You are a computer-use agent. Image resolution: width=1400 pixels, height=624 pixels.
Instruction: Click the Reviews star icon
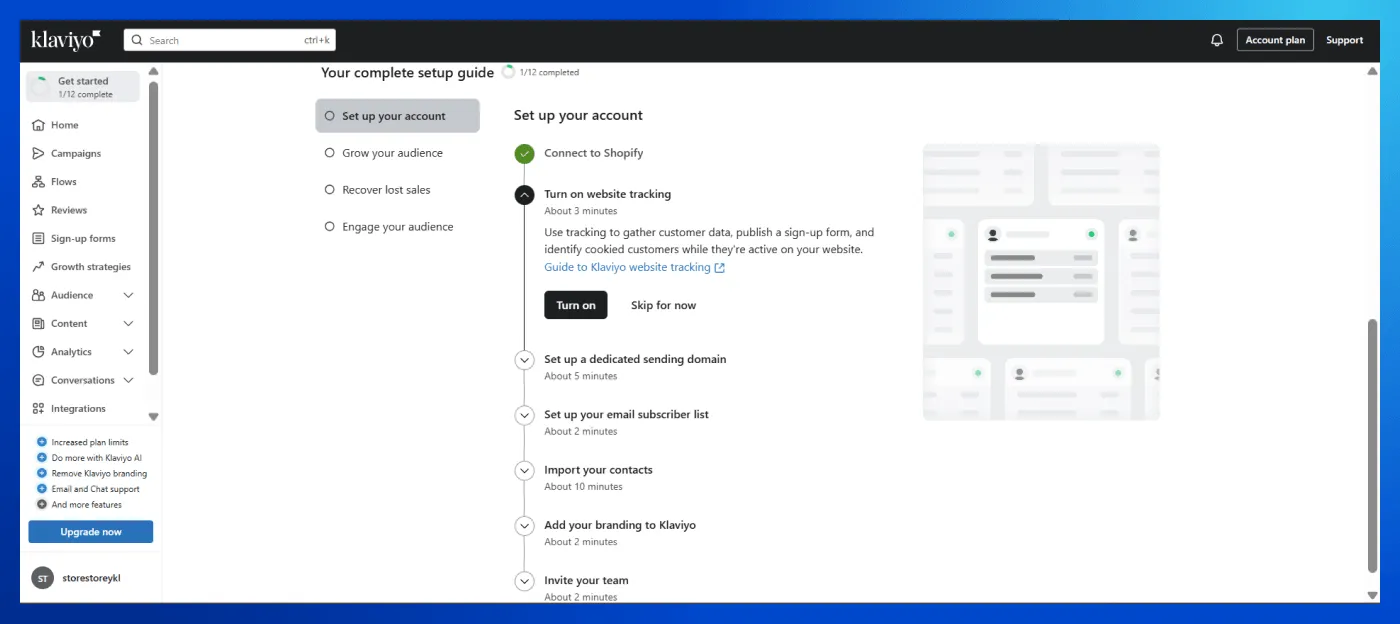click(38, 210)
